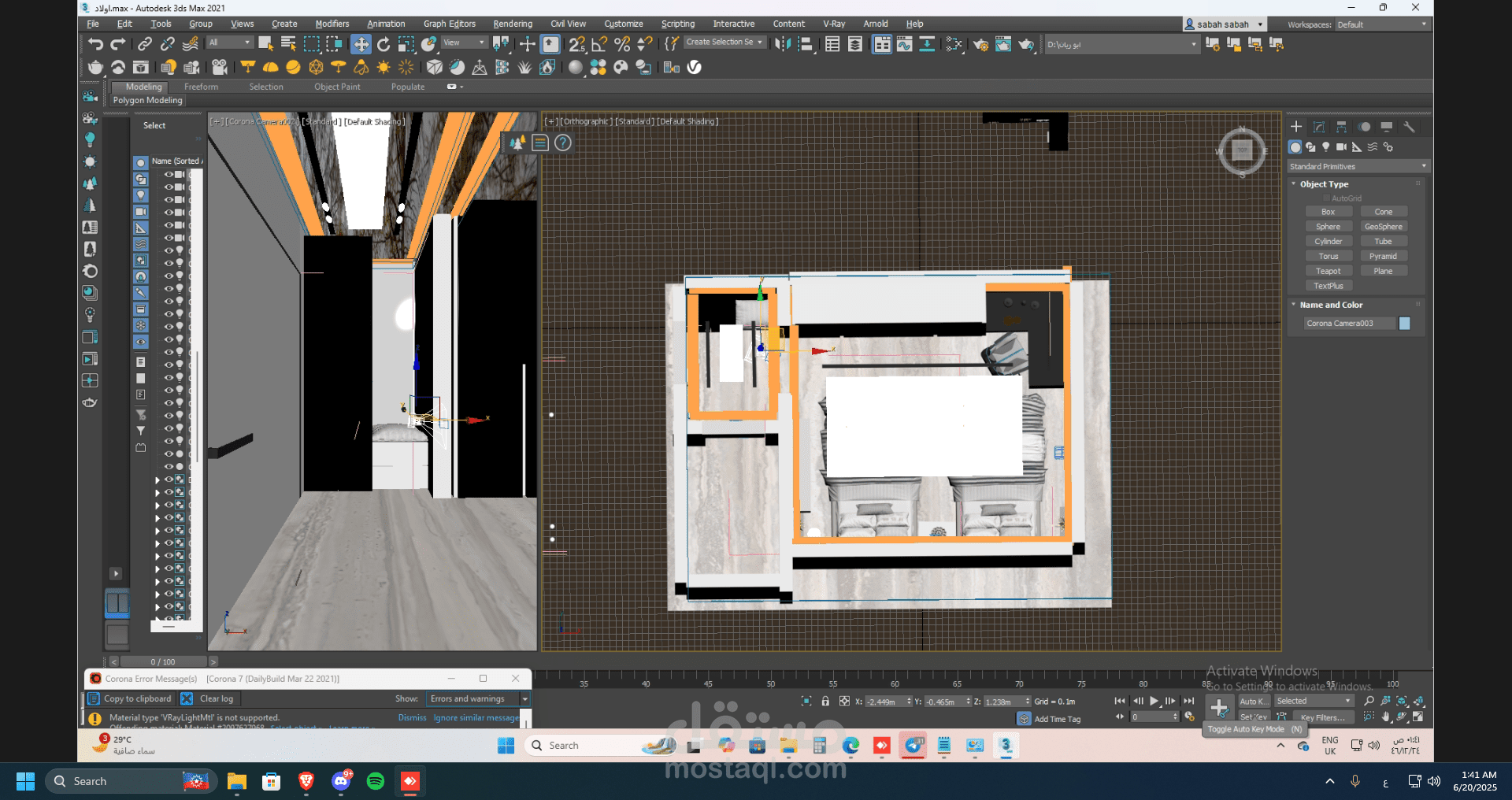1512x800 pixels.
Task: Toggle Auto Key mode button
Action: (x=1253, y=702)
